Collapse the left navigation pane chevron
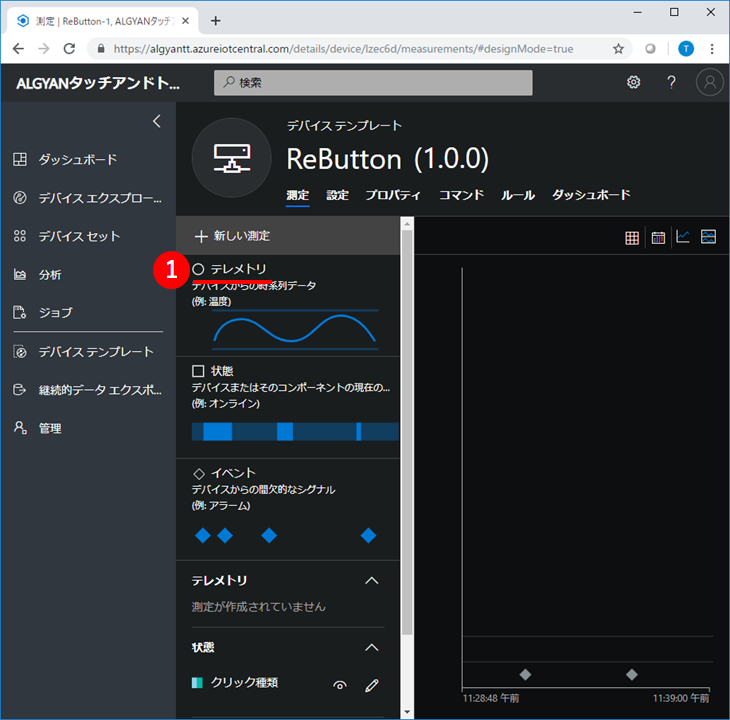This screenshot has width=730, height=720. click(157, 121)
